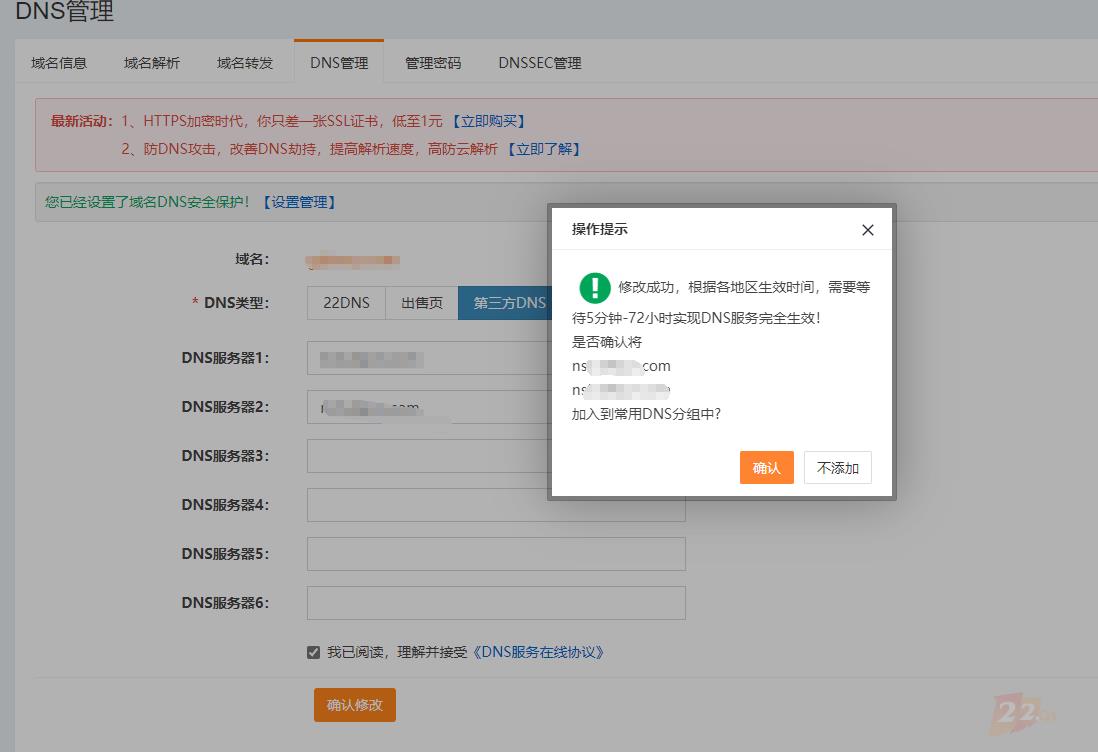Viewport: 1098px width, 752px height.
Task: Follow the 【立即购买】 SSL certificate link
Action: point(488,121)
